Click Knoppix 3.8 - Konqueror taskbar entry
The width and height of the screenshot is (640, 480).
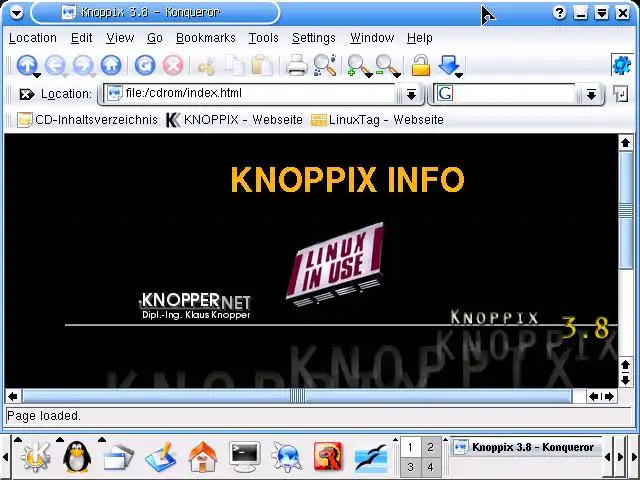tap(526, 447)
